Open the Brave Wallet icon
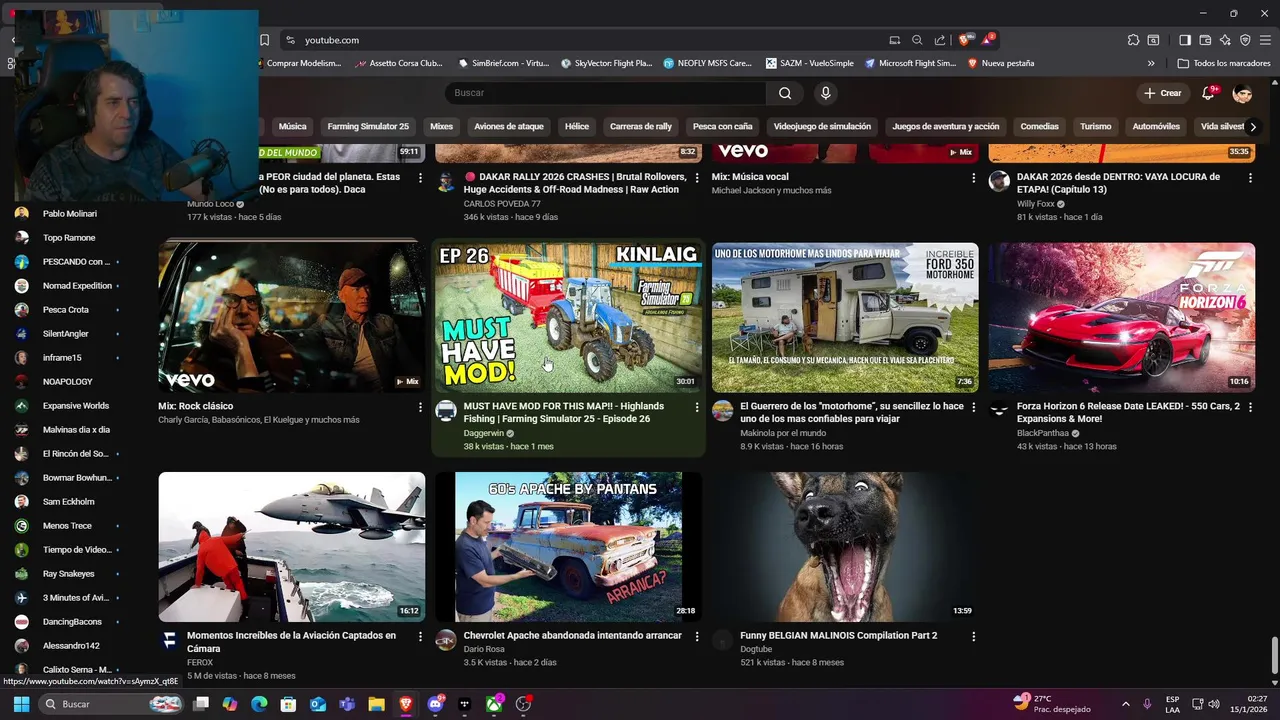 pos(1205,40)
